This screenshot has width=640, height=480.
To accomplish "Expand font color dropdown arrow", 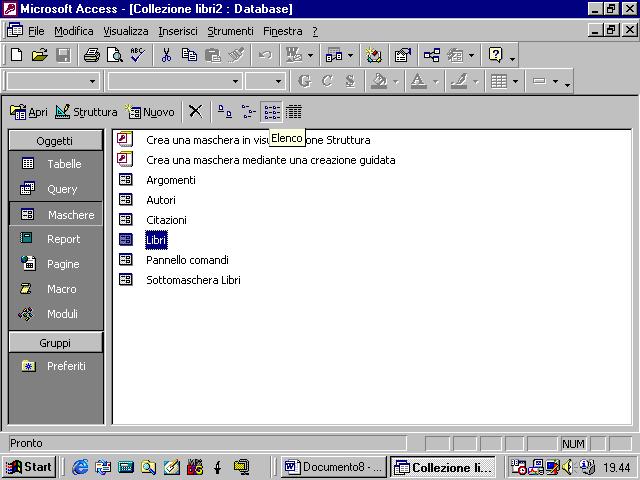I will point(436,82).
